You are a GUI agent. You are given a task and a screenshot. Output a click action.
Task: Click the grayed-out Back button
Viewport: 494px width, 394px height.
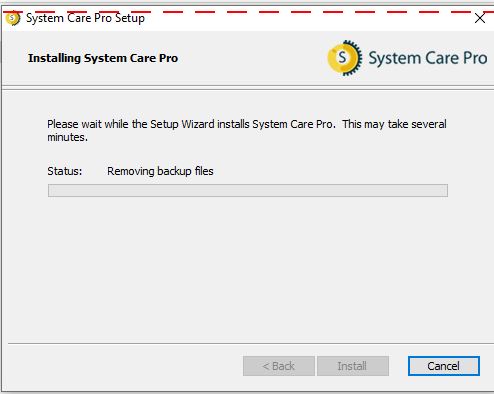[279, 366]
